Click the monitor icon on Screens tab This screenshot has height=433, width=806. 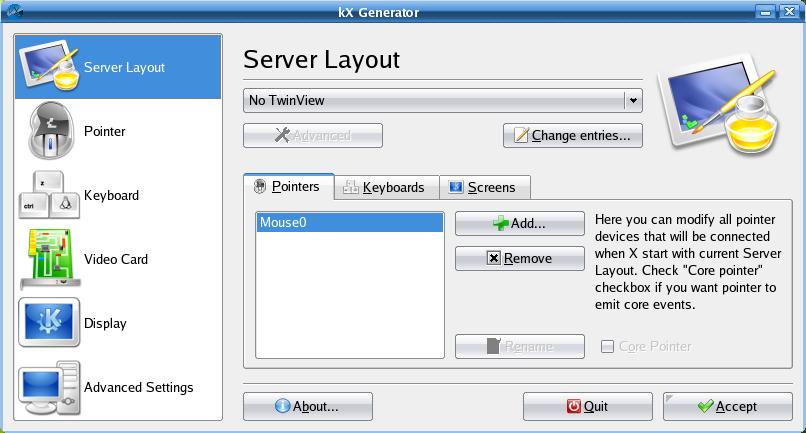(x=456, y=187)
